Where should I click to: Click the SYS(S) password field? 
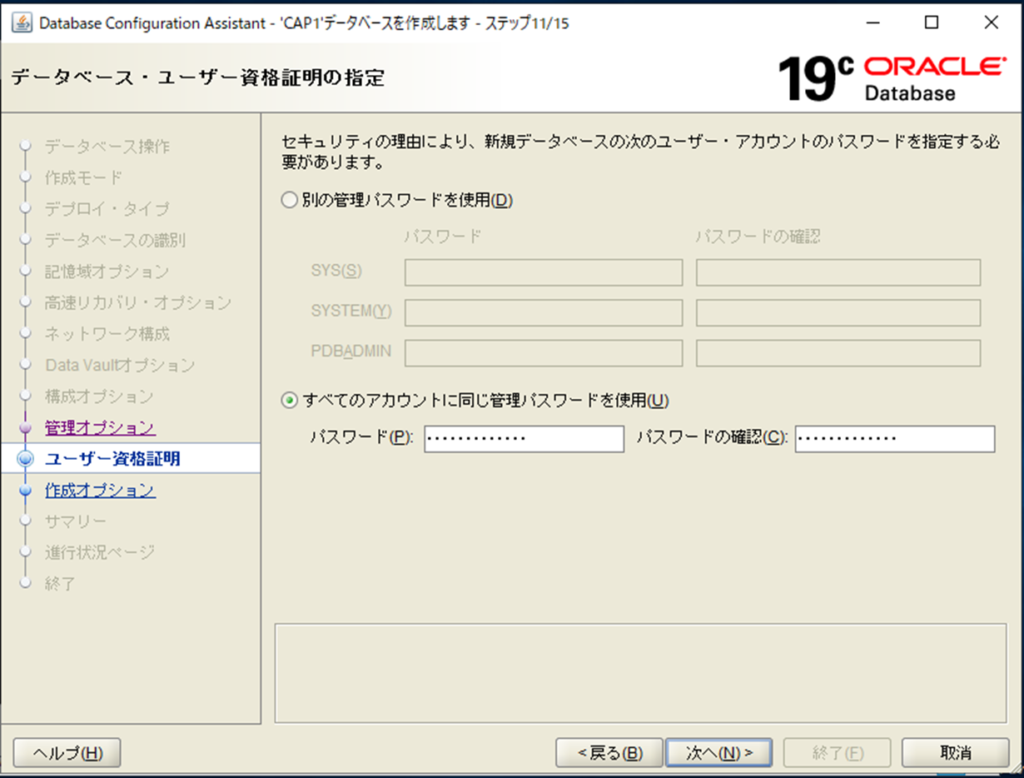543,273
